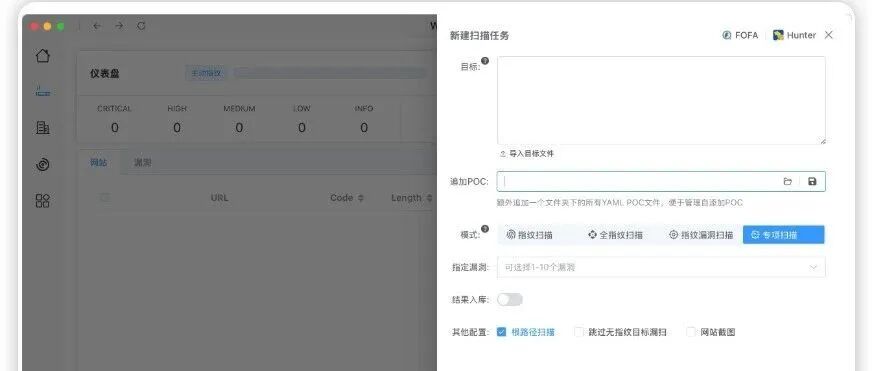This screenshot has height=371, width=872.
Task: Open the home icon in sidebar
Action: point(43,55)
